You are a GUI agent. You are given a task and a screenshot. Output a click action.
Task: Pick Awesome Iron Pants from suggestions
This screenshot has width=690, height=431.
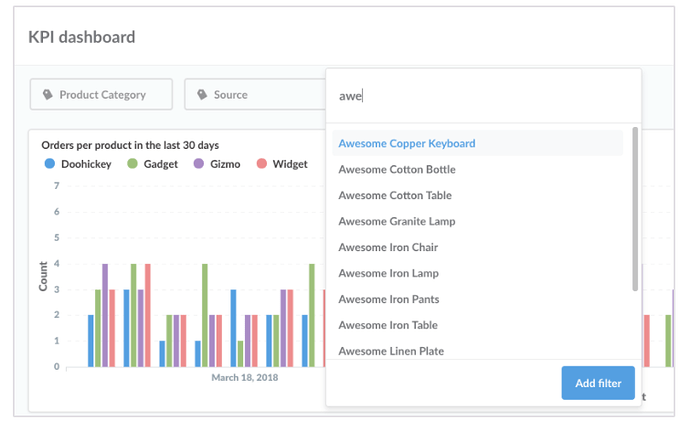point(389,299)
